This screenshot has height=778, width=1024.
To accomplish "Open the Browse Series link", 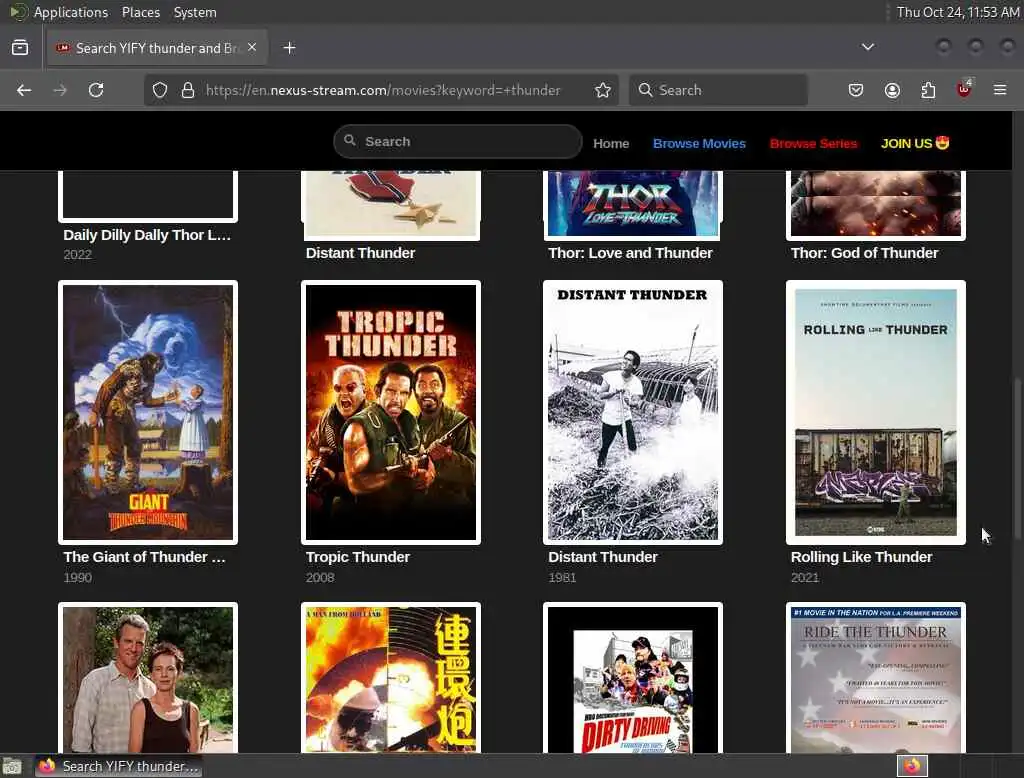I will [x=813, y=143].
